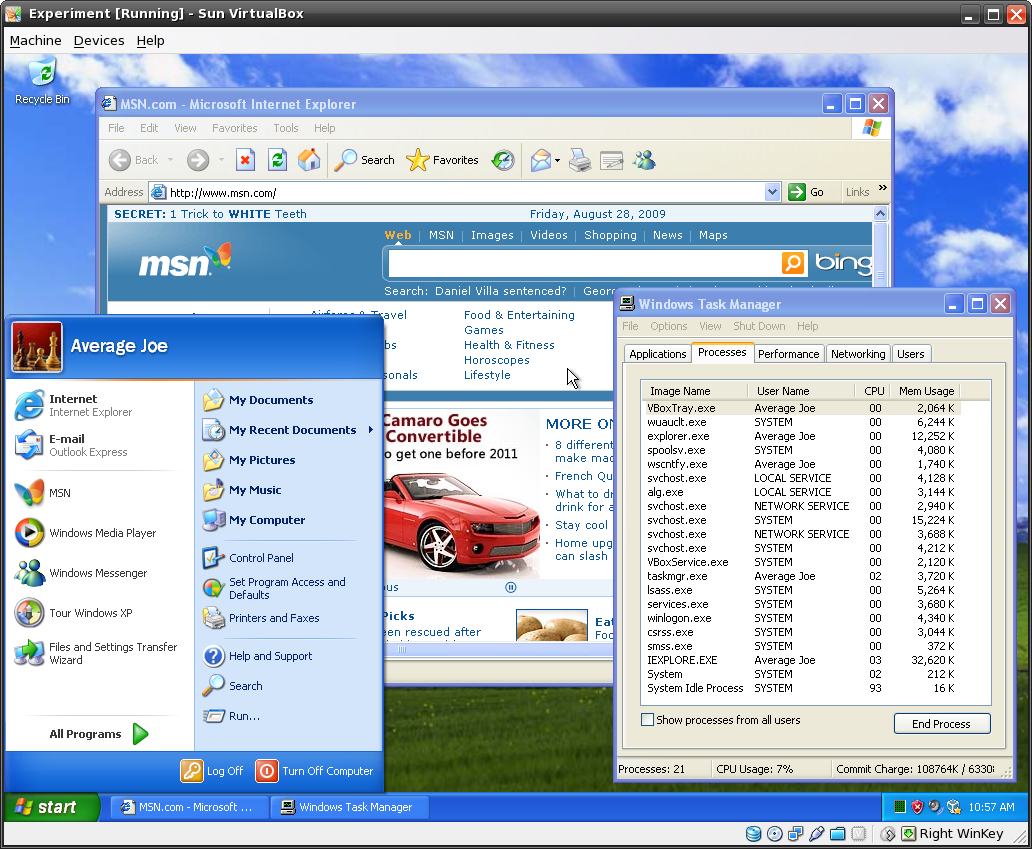Viewport: 1032px width, 849px height.
Task: Expand All Programs in Start menu
Action: [x=99, y=734]
